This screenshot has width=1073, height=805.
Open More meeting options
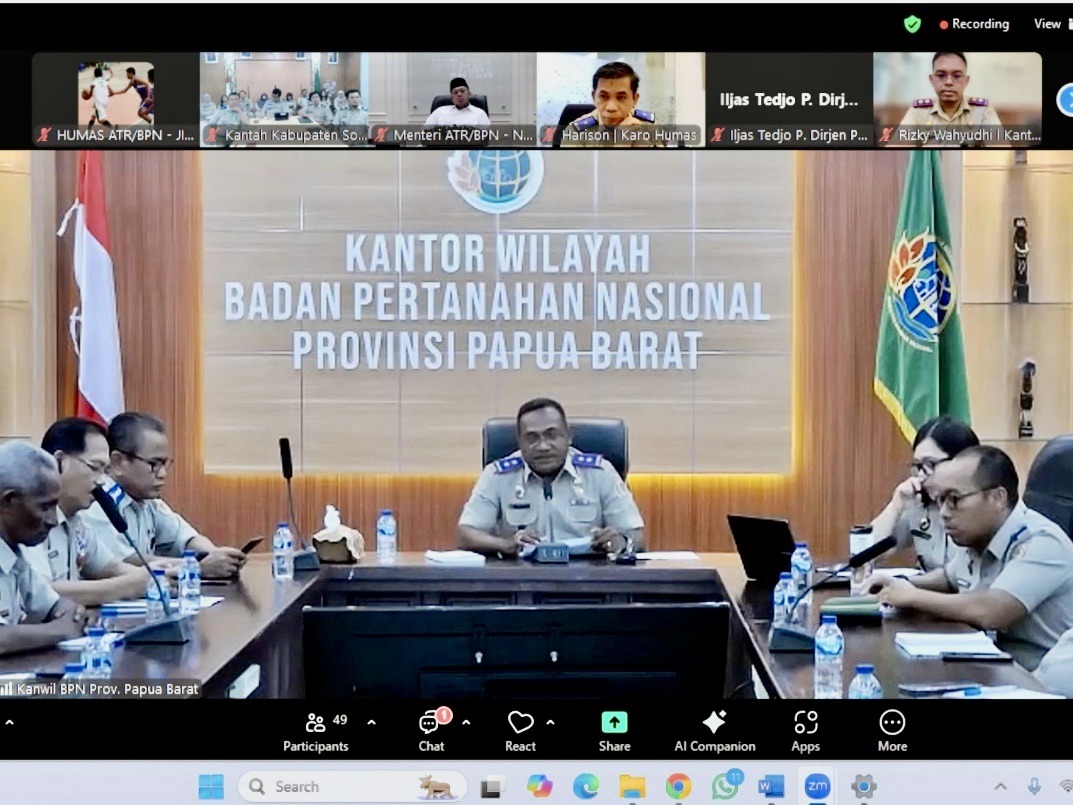(x=890, y=722)
